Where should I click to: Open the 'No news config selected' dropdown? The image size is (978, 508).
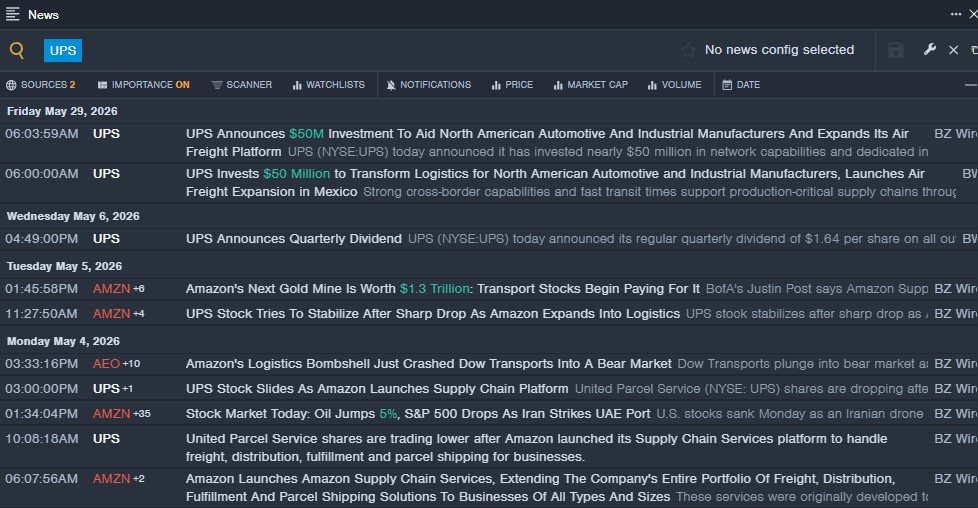click(779, 50)
